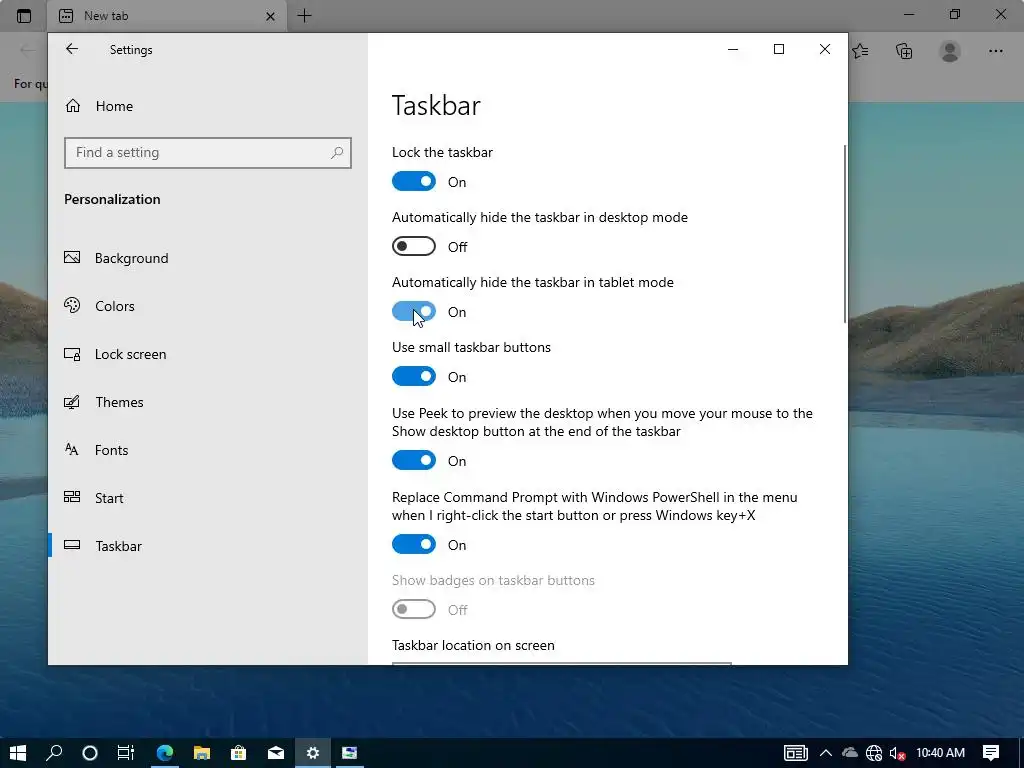The height and width of the screenshot is (768, 1024).
Task: Open the Windows Start menu
Action: tap(18, 753)
